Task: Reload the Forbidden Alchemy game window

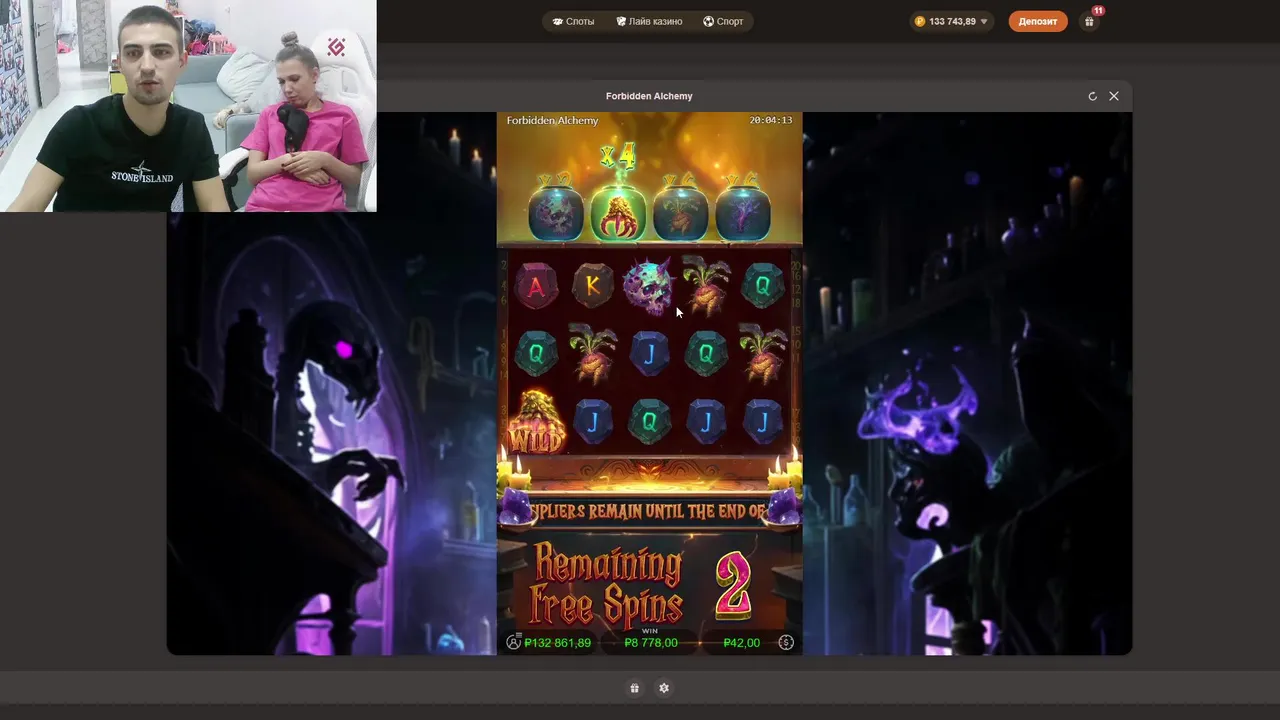Action: [1092, 96]
